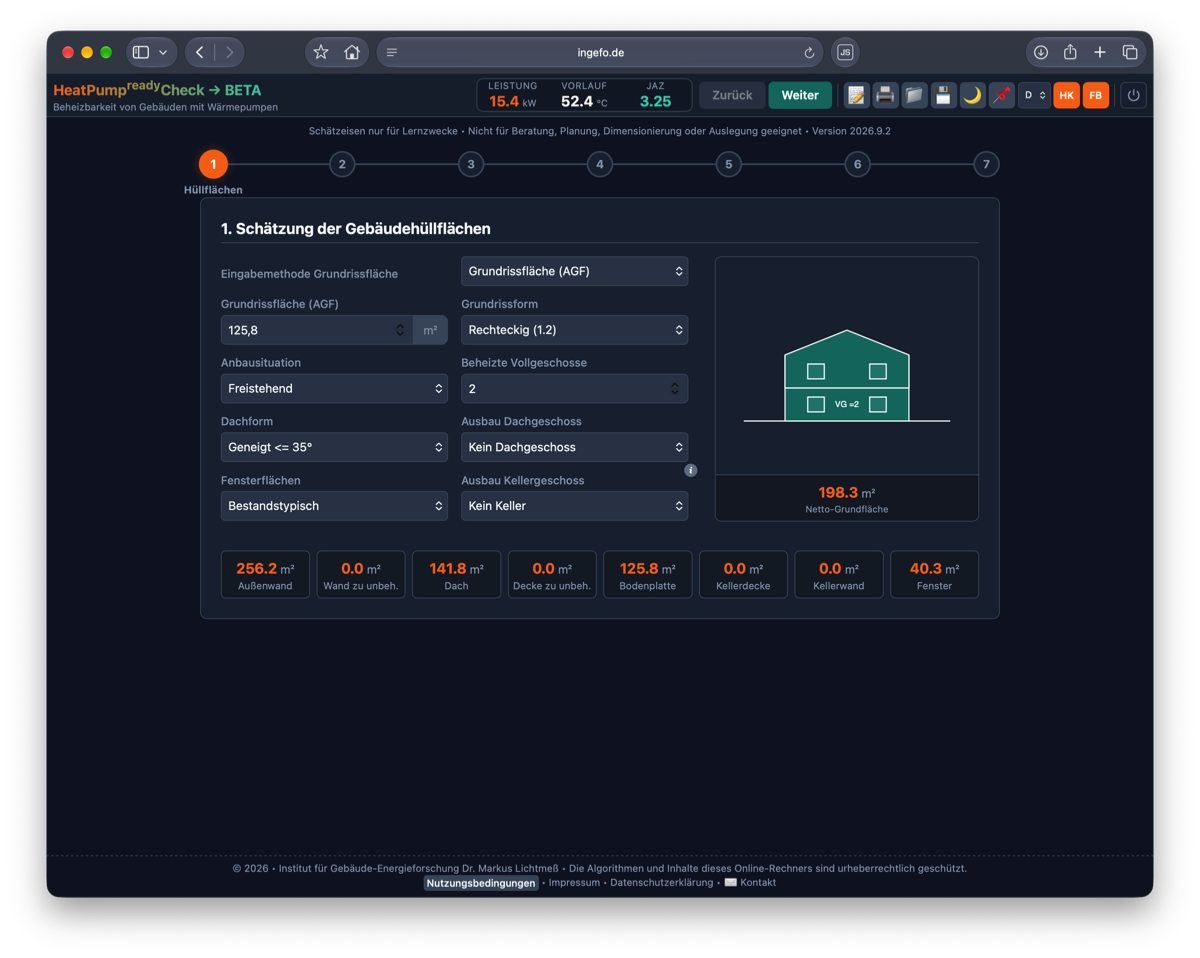Jump to step 3 in the stepper
Screen dimensions: 1200x958
[x=471, y=164]
